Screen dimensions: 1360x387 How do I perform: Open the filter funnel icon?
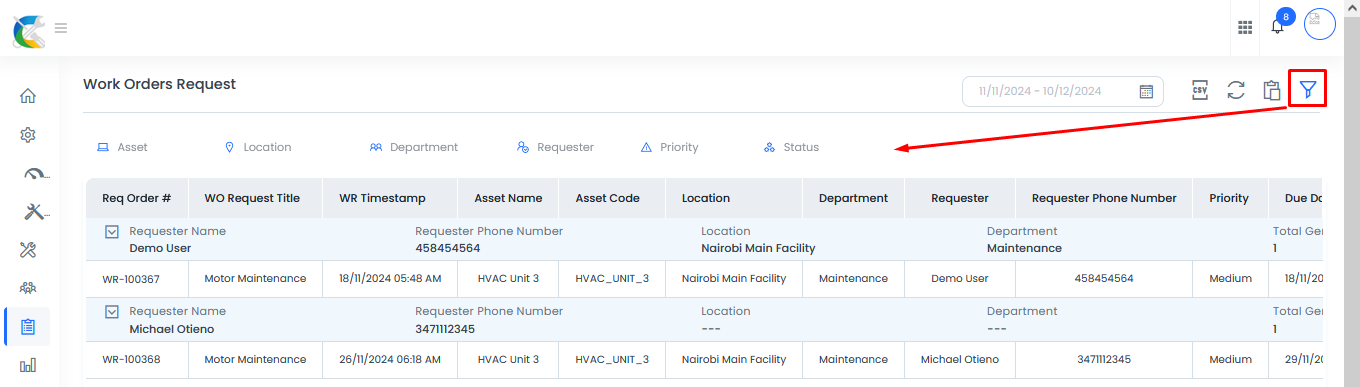1307,90
